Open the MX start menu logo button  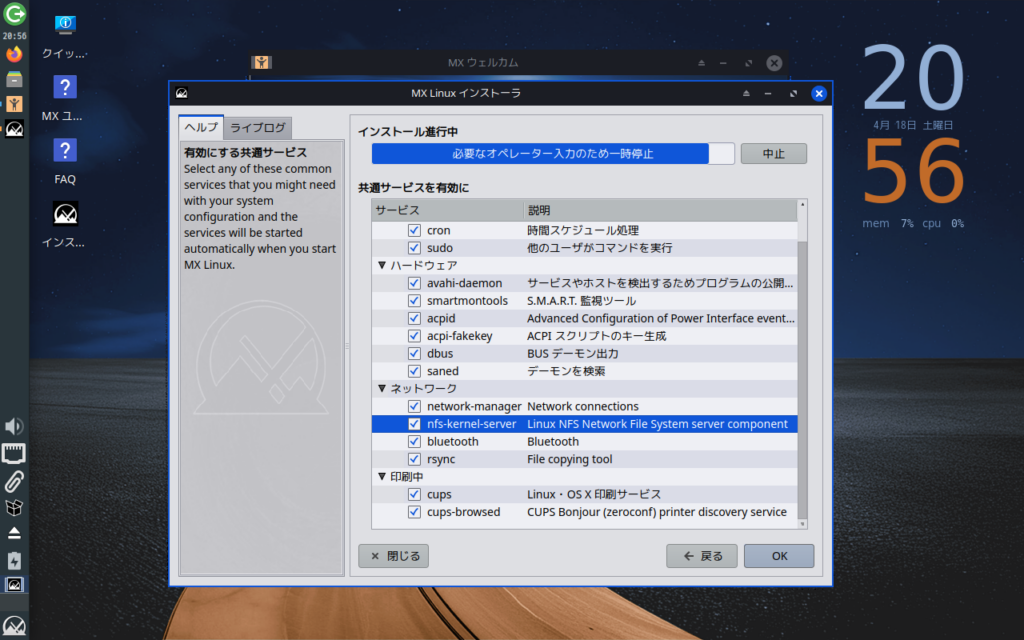coord(14,627)
